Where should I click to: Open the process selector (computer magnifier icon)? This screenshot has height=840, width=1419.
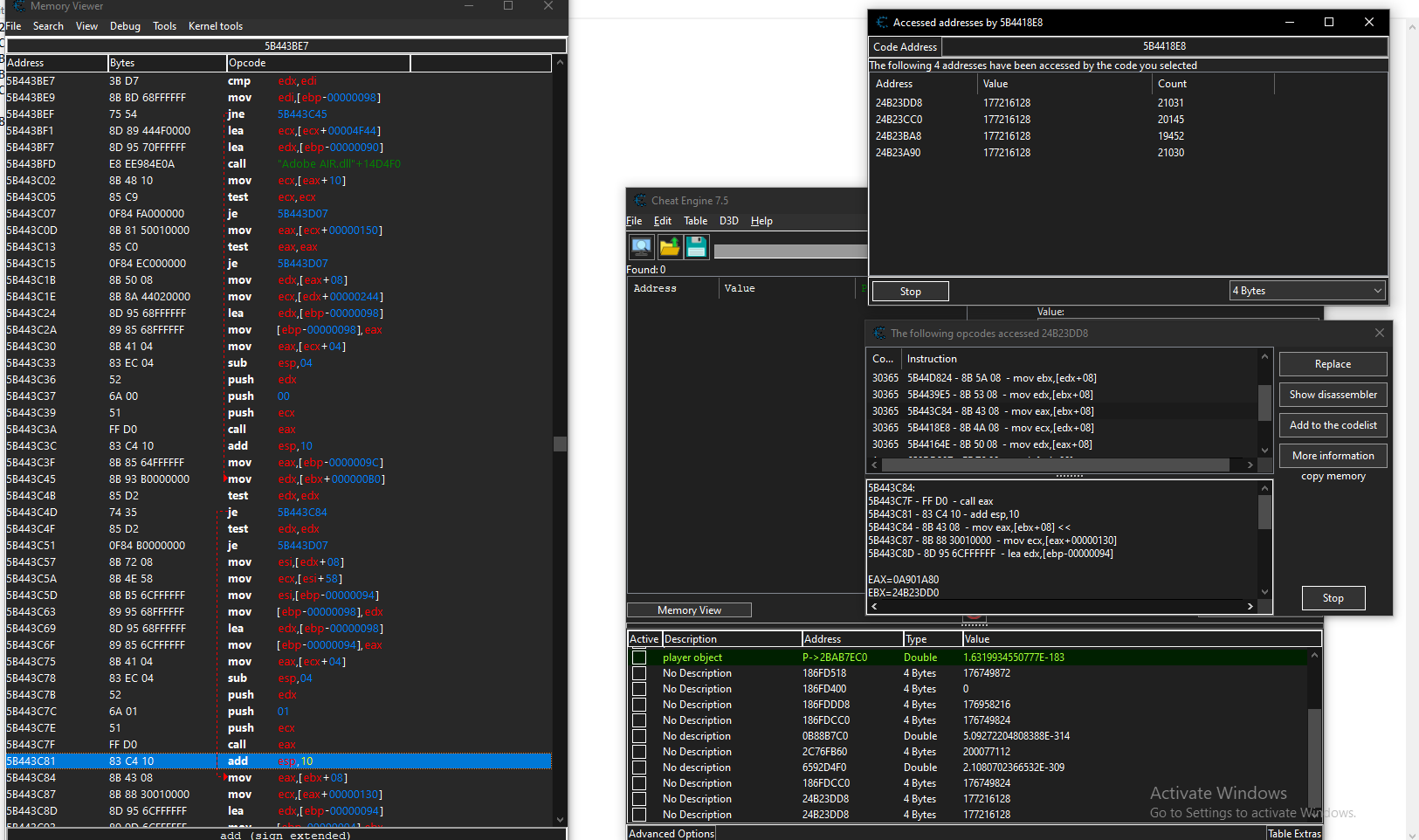tap(642, 246)
